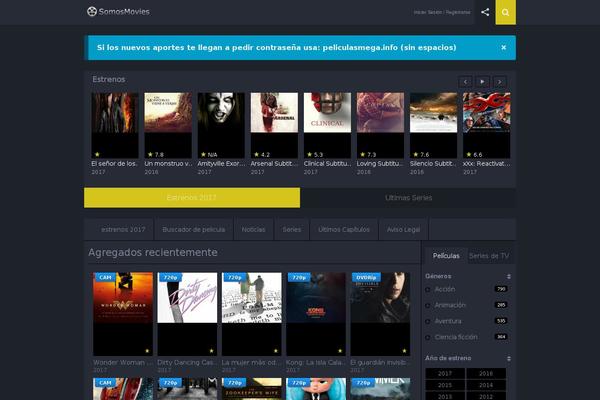Open xXx: Reactivated poster
The image size is (600, 400).
486,125
